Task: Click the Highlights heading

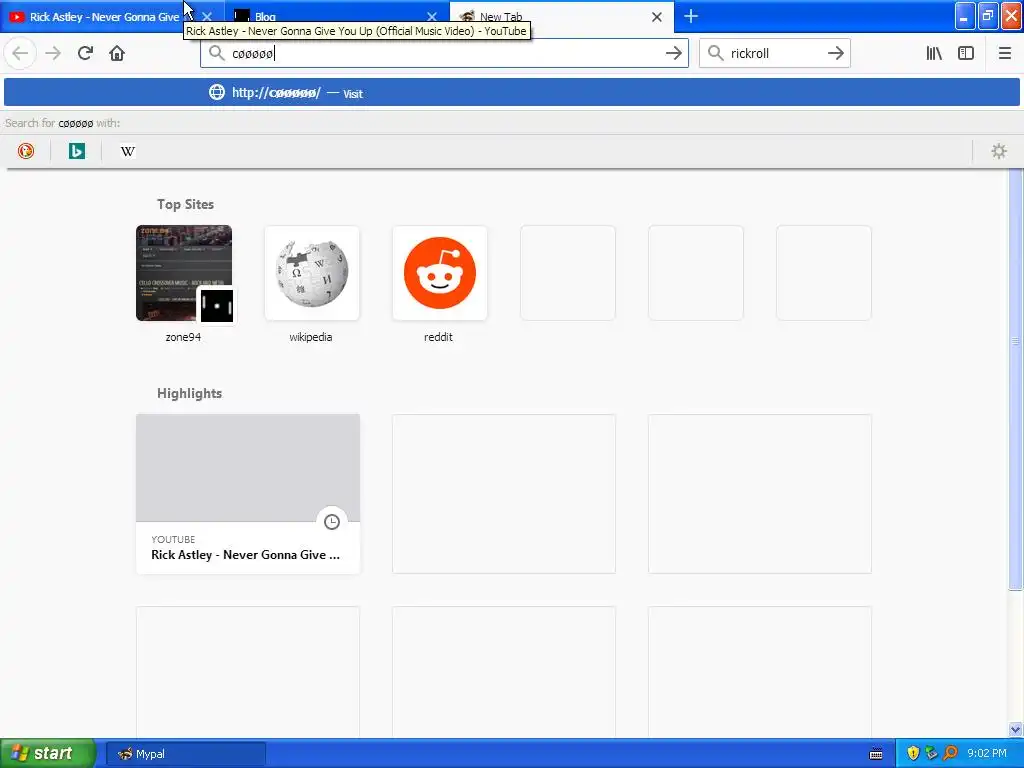Action: (x=189, y=393)
